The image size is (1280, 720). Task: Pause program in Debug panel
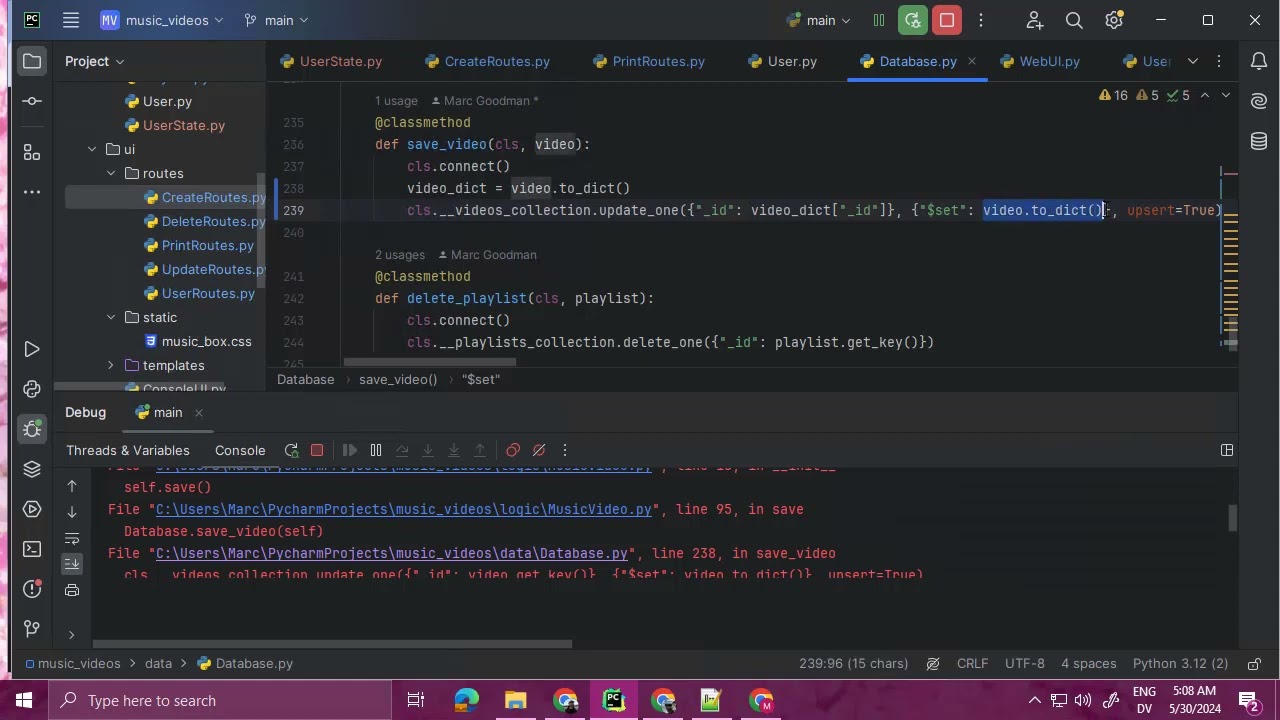pos(376,450)
